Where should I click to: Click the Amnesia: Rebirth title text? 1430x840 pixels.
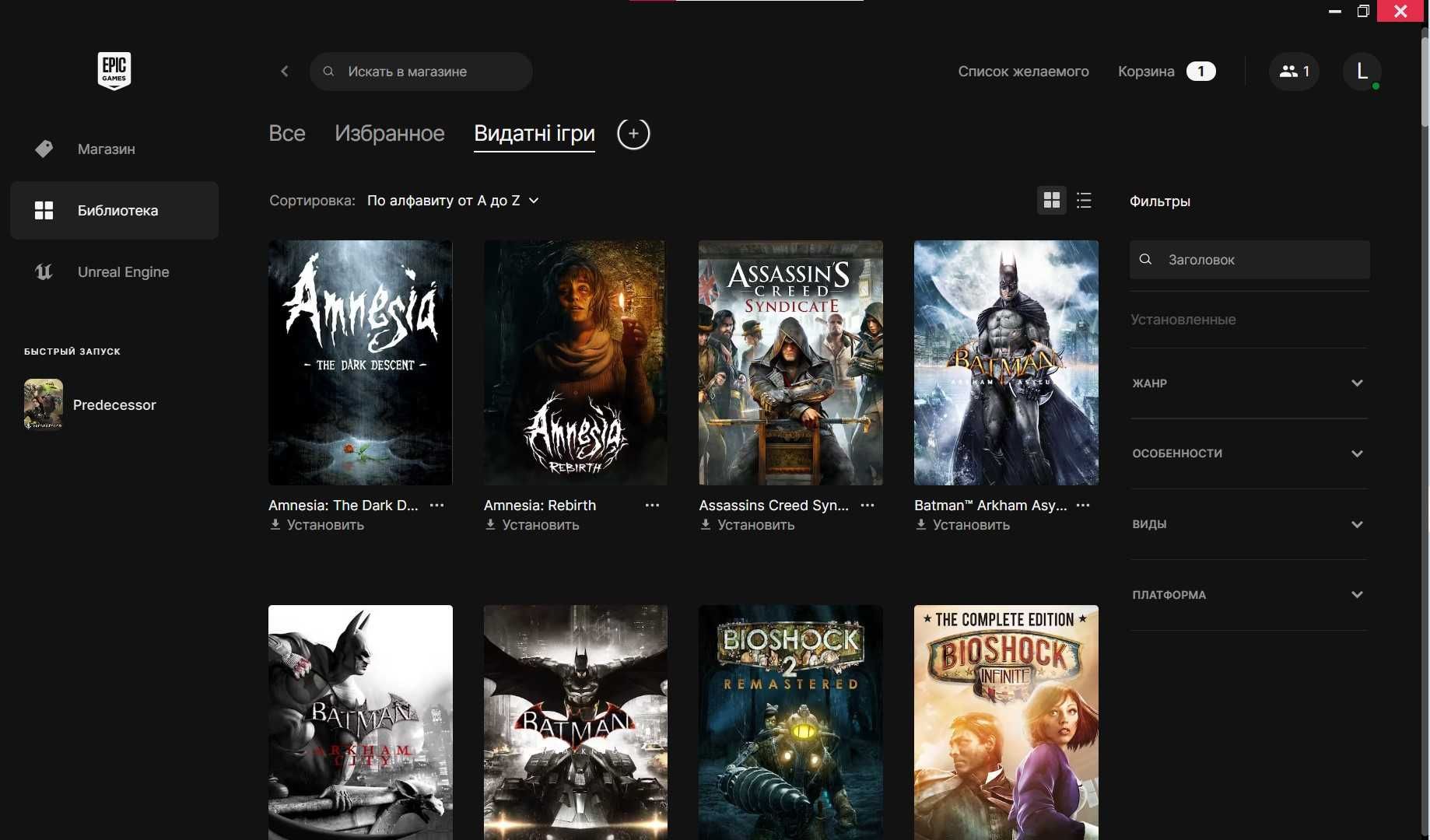tap(540, 506)
